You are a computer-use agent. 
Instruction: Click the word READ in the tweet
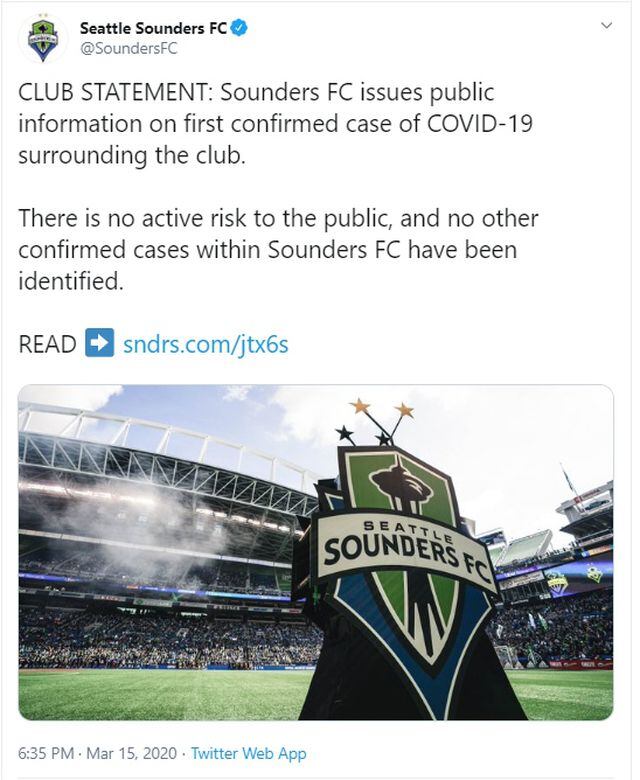[47, 344]
